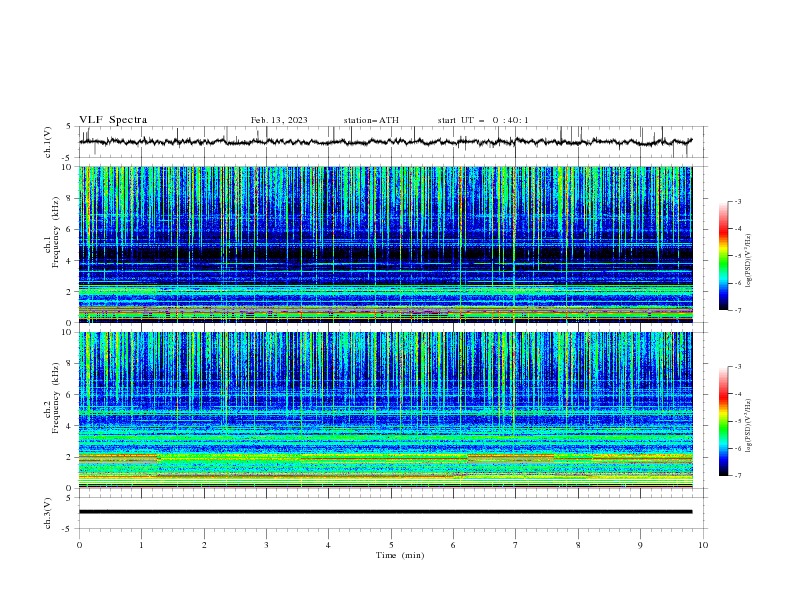Click the ch.2 spectrogram plot area
The image size is (792, 612).
(x=385, y=410)
